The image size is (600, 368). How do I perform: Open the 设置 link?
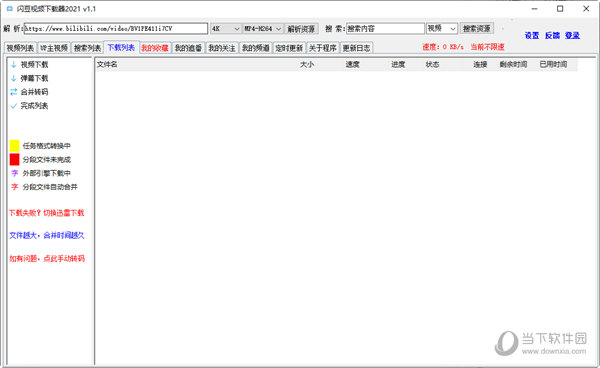pyautogui.click(x=532, y=36)
